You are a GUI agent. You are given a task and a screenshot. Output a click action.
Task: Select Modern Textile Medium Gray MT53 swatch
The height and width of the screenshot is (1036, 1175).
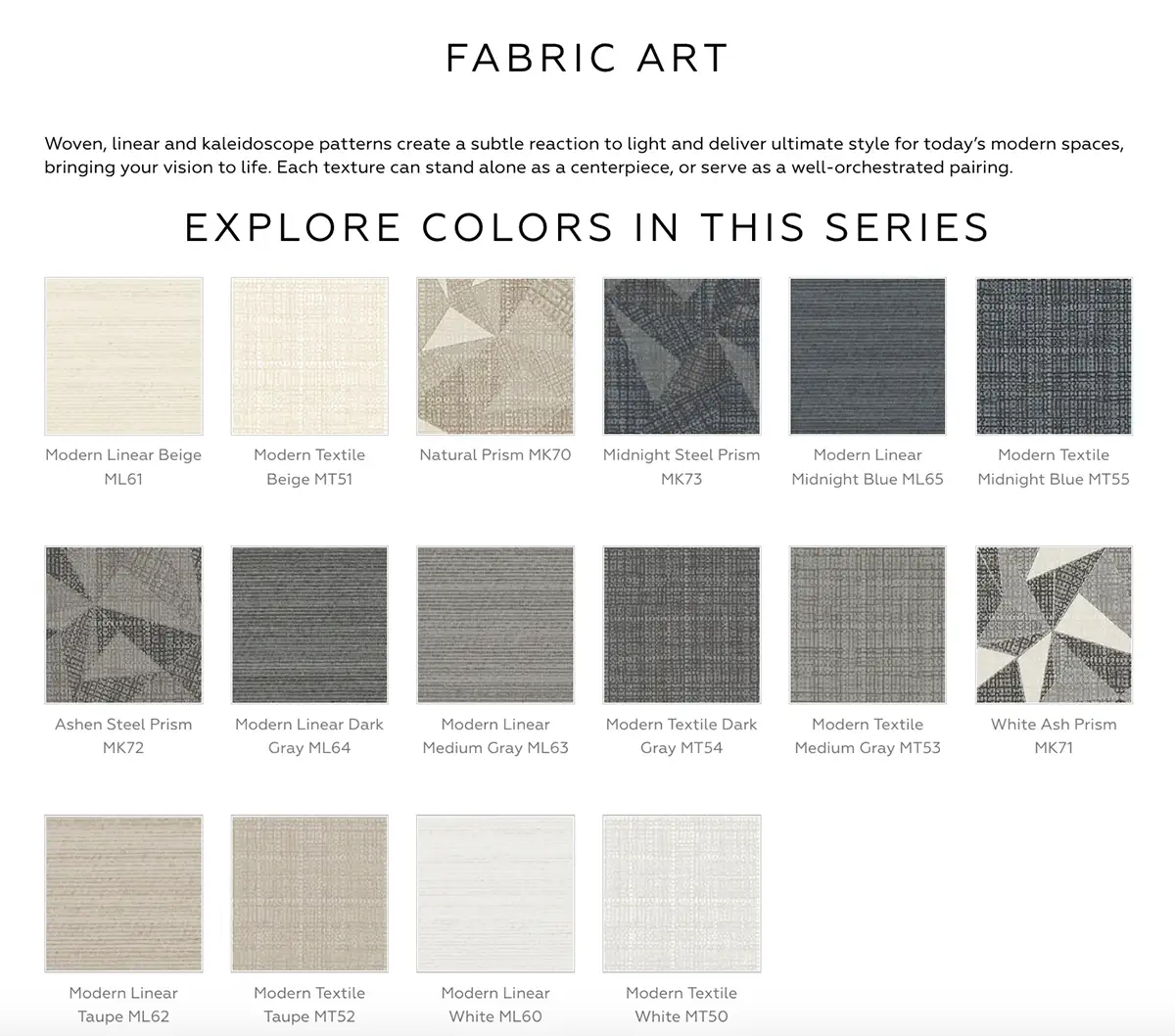pyautogui.click(x=868, y=625)
